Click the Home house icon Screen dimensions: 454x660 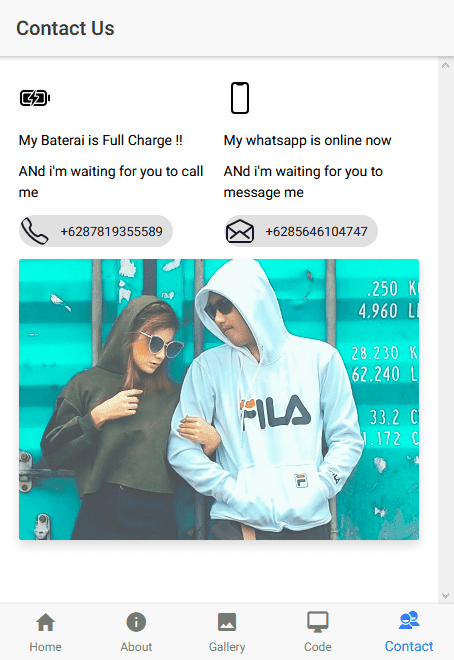[45, 622]
